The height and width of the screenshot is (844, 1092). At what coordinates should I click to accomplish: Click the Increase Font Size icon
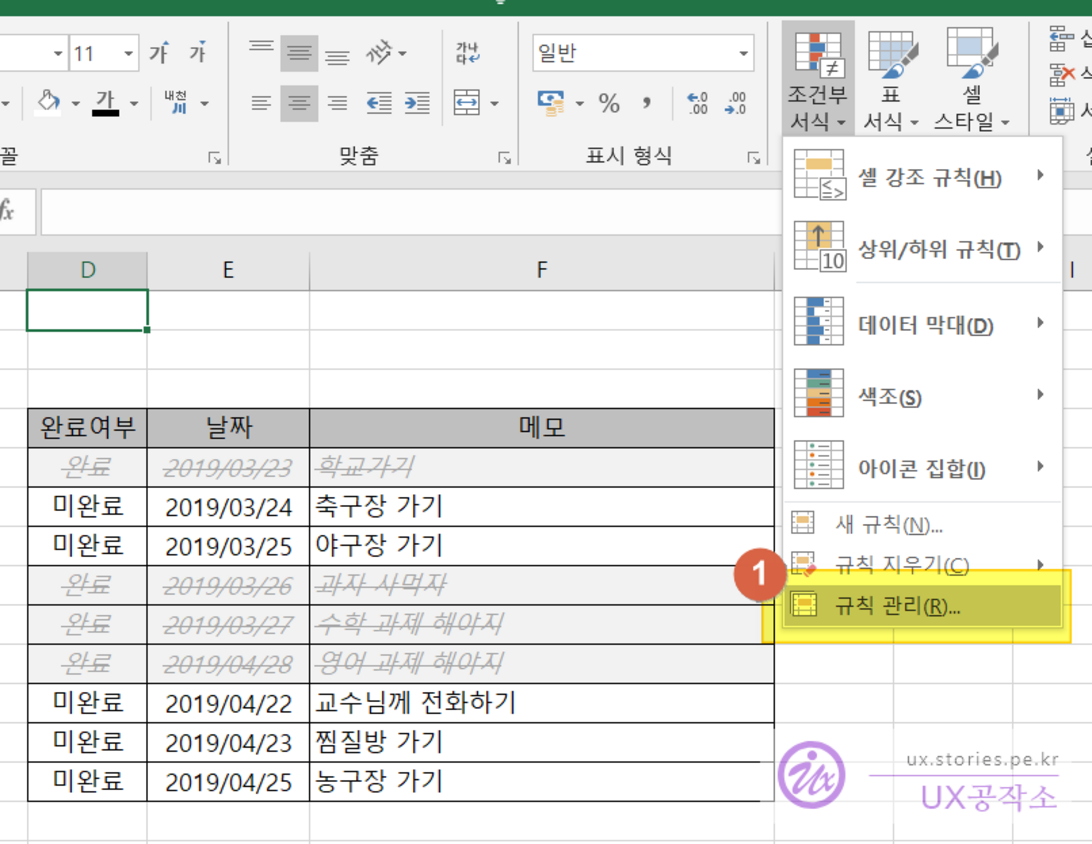click(x=159, y=53)
